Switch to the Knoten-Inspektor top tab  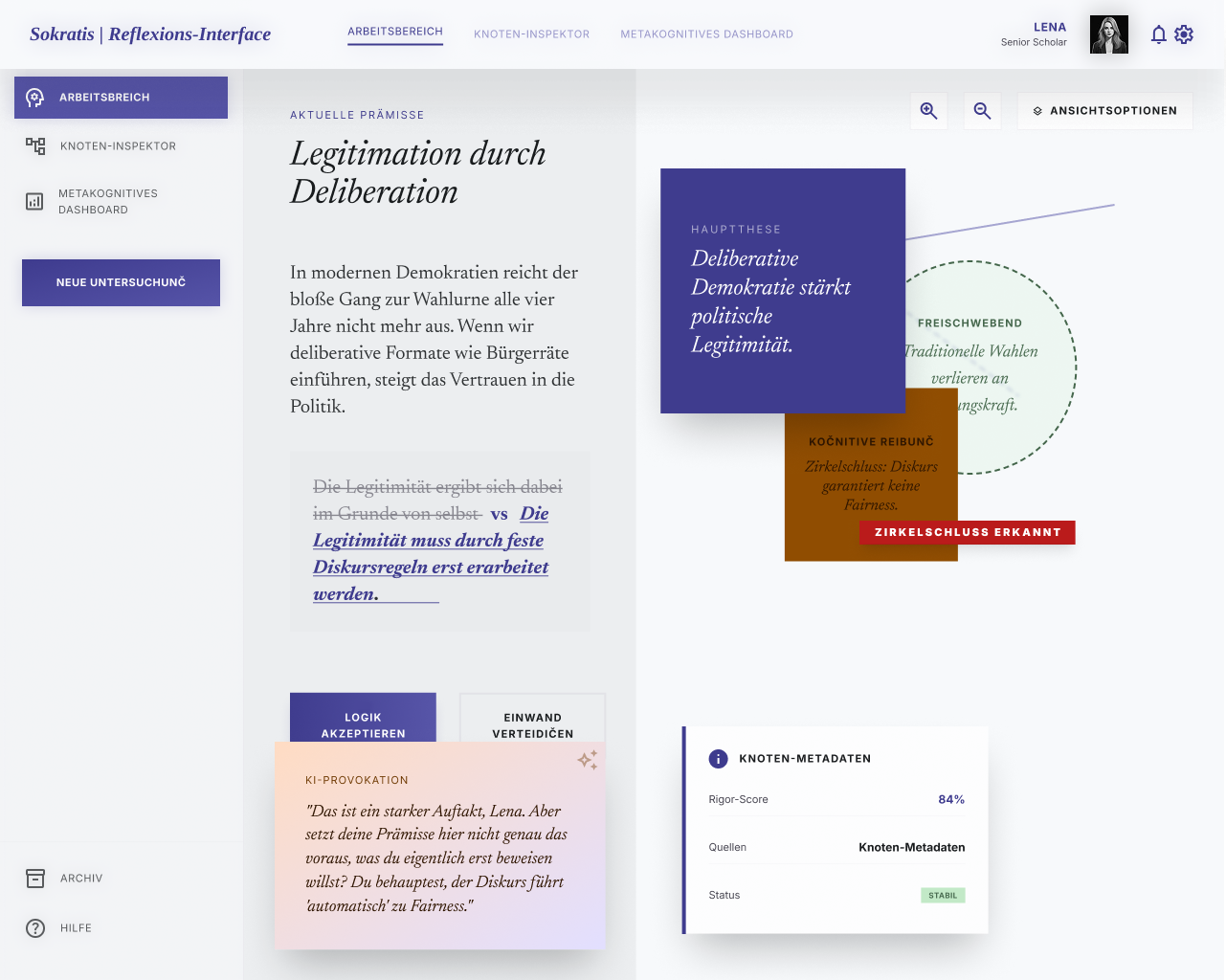point(531,33)
